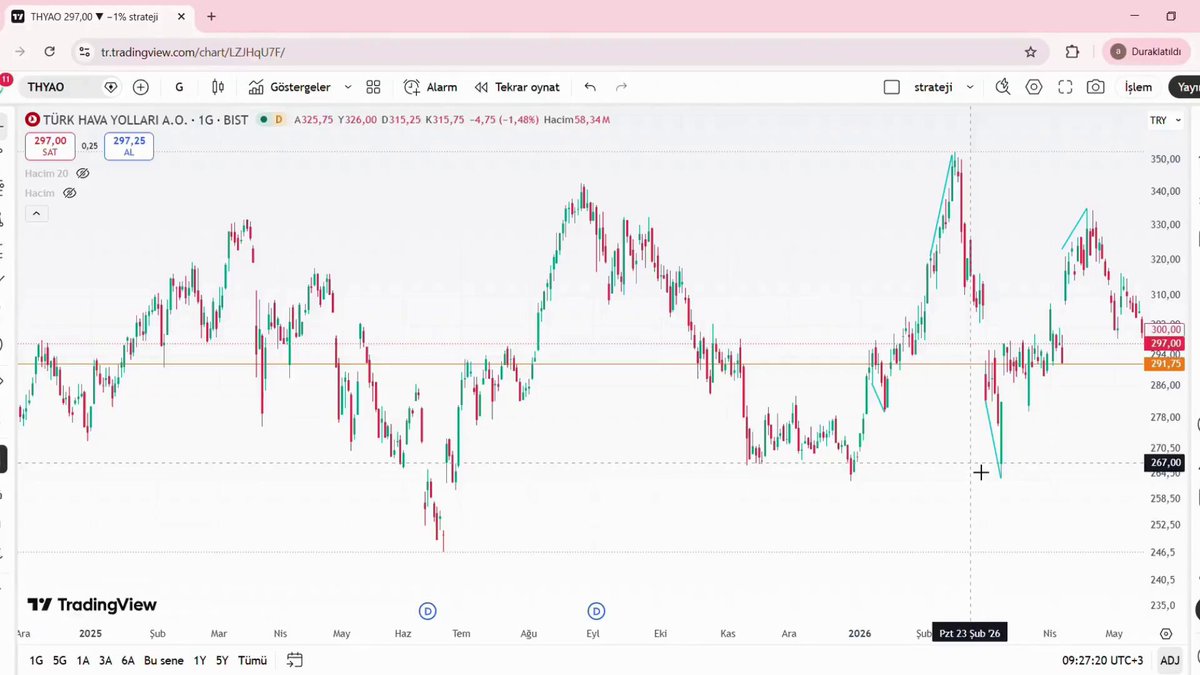Undo the last chart action
The height and width of the screenshot is (675, 1200).
click(590, 87)
